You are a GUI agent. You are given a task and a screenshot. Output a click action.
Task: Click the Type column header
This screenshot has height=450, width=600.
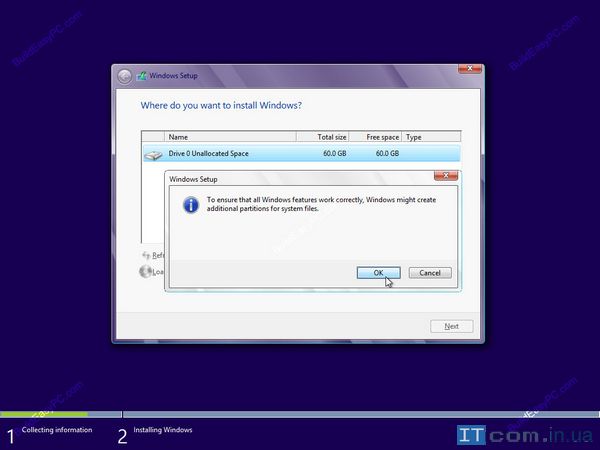pyautogui.click(x=430, y=137)
